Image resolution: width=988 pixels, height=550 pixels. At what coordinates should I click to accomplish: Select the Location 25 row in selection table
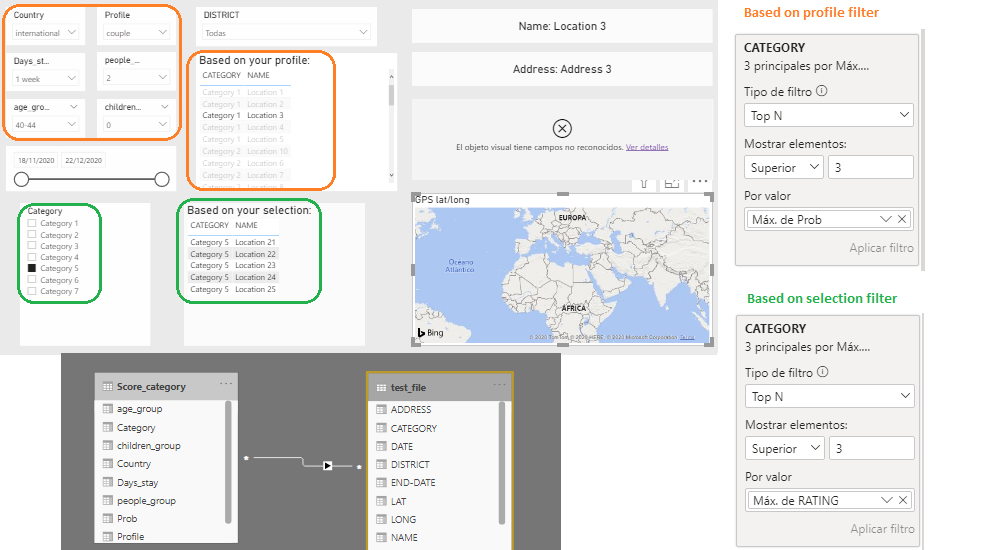click(233, 289)
